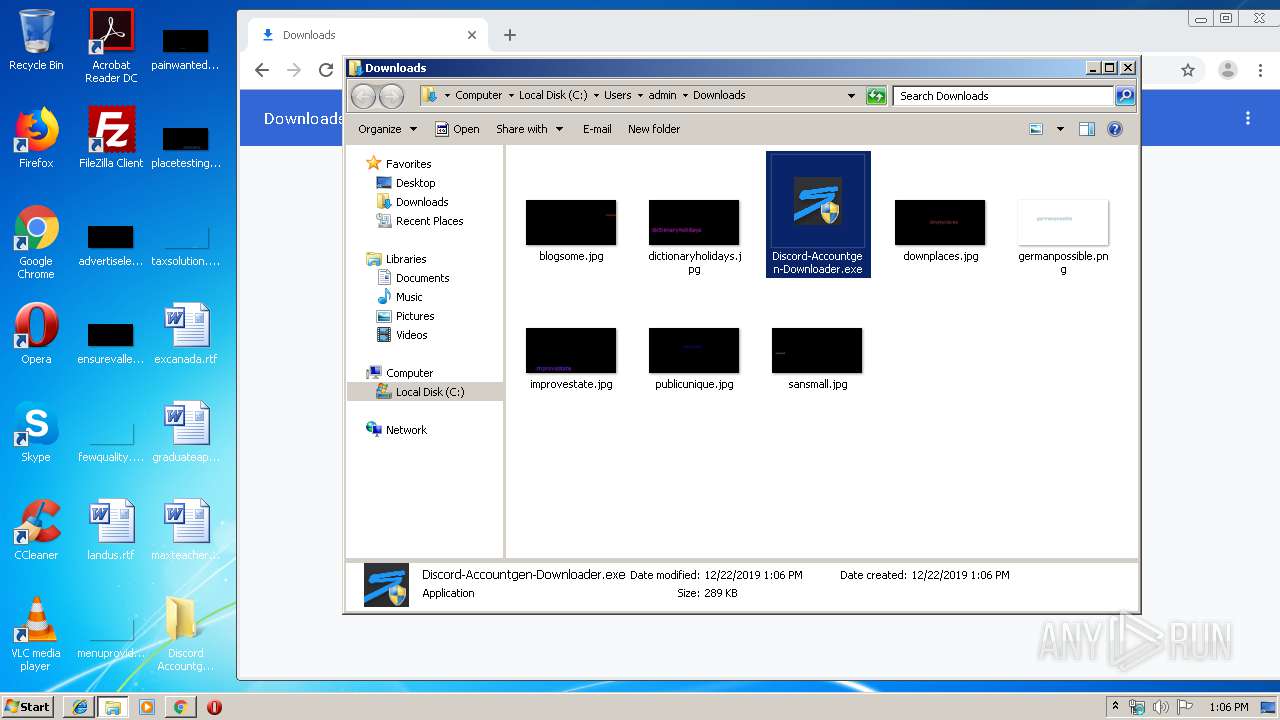Screen dimensions: 1280x720
Task: Click the Windows Start button
Action: 27,706
